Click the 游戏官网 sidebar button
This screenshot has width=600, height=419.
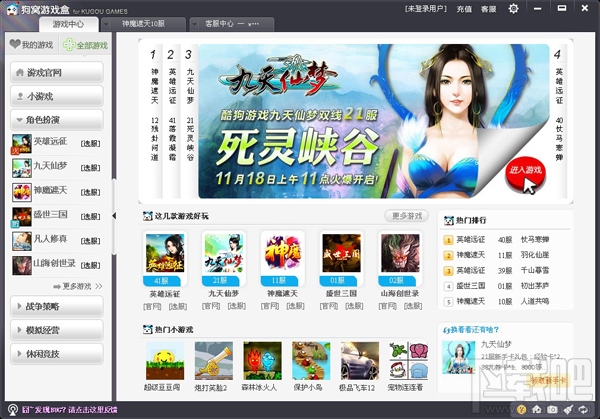click(x=57, y=72)
